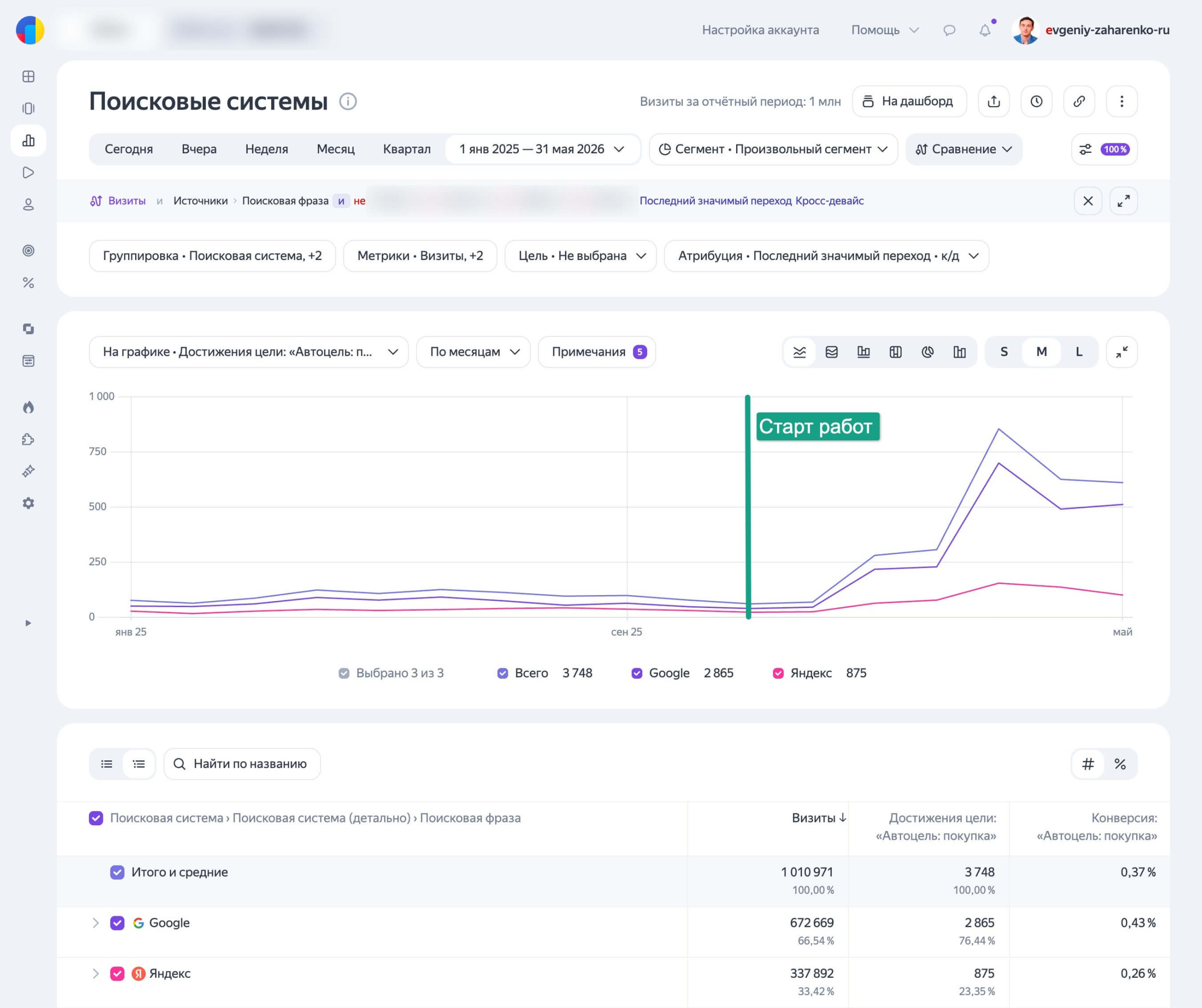Open Настройка аккаунта link
This screenshot has height=1008, width=1202.
pyautogui.click(x=760, y=30)
